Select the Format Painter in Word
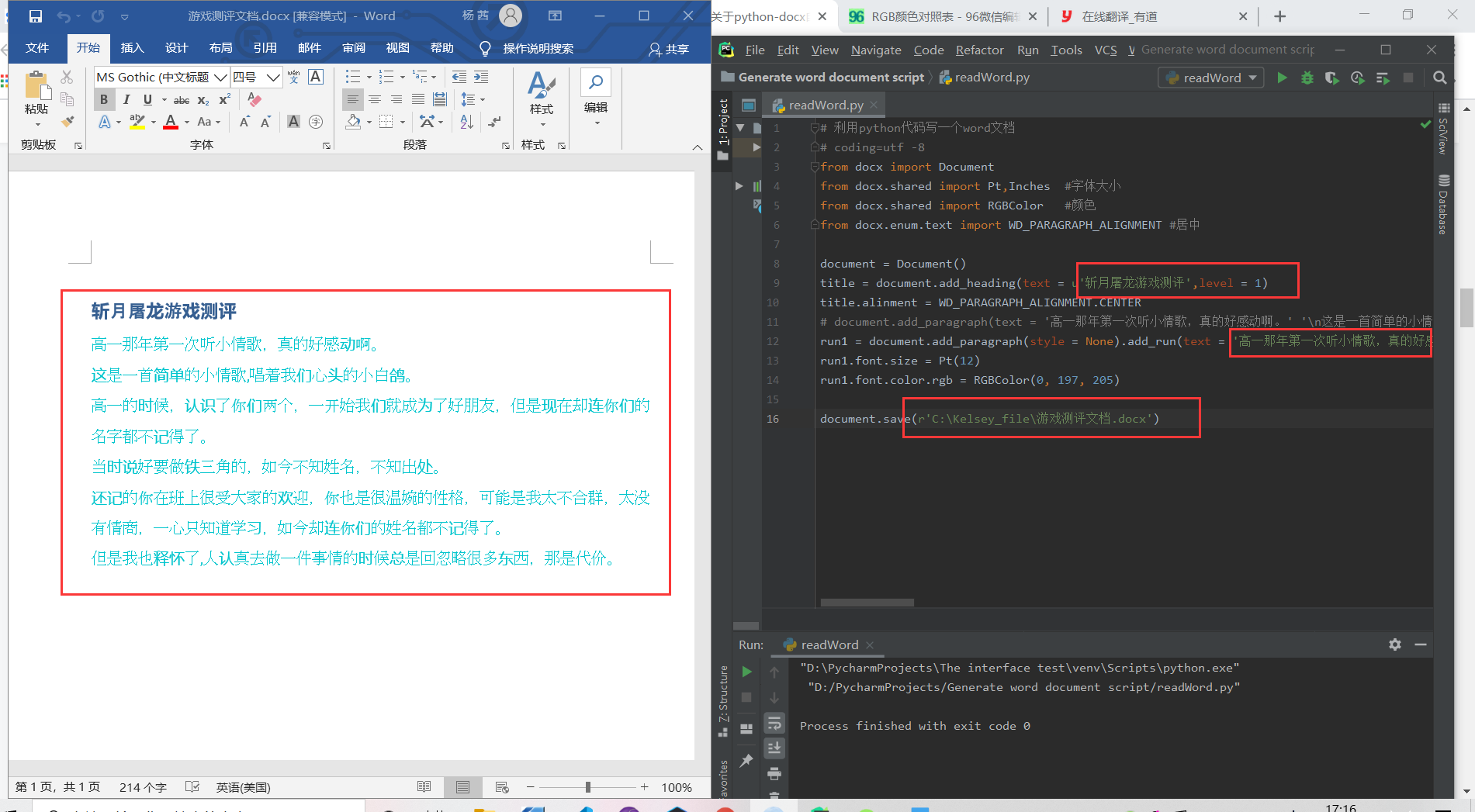Screen dimensions: 1475x812 point(67,122)
